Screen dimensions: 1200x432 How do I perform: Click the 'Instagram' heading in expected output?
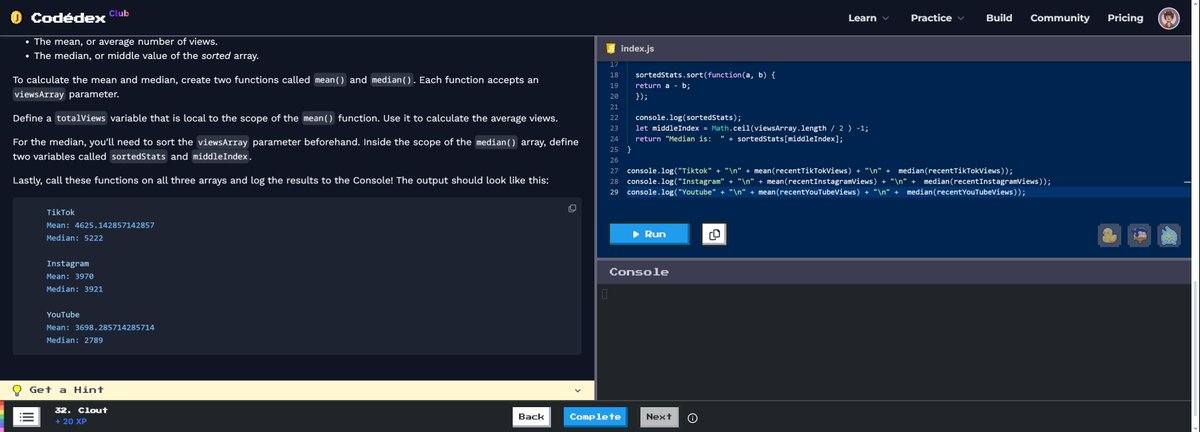(x=67, y=264)
